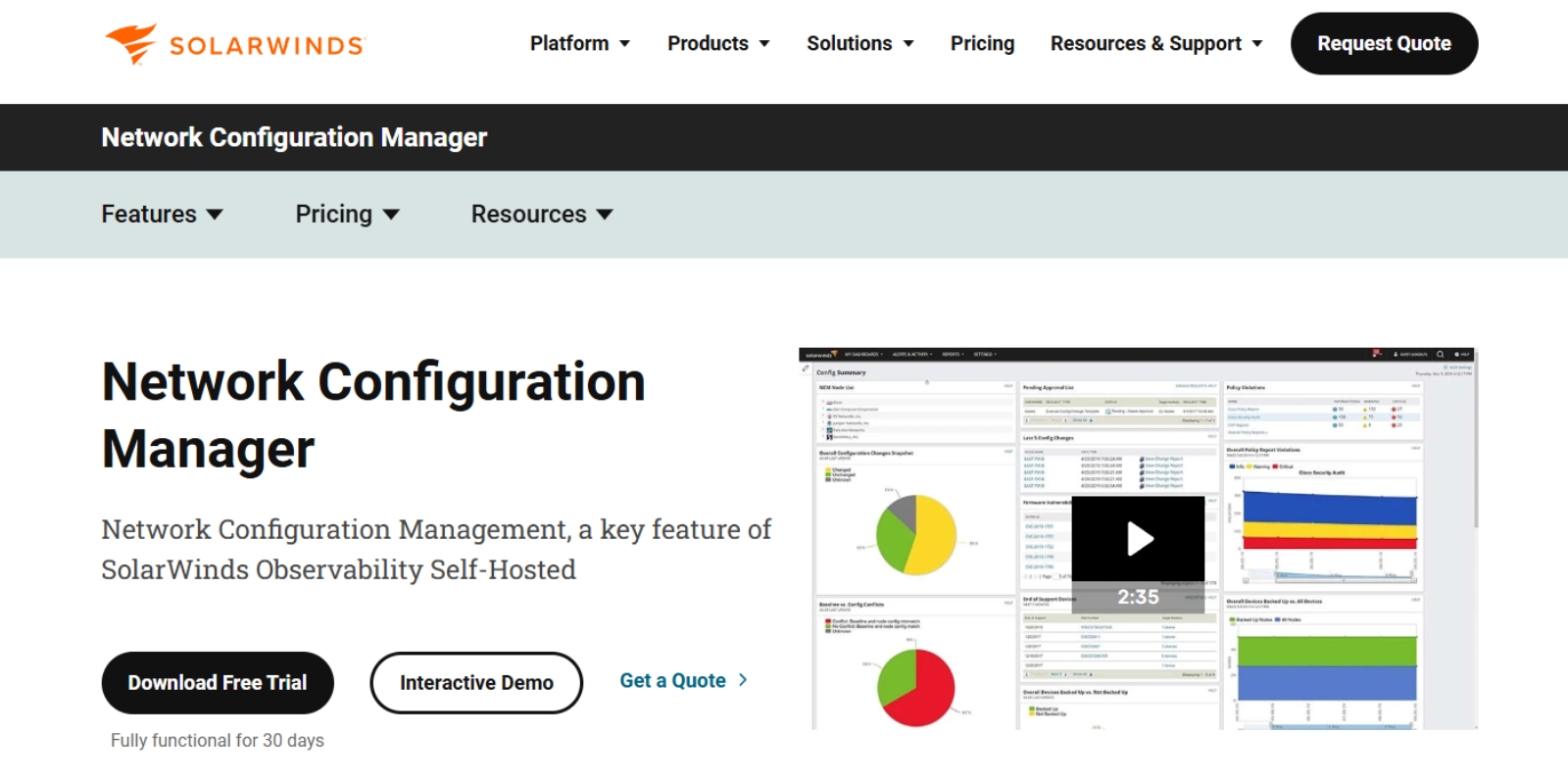Click the Get a Quote chevron arrow
Image resolution: width=1568 pixels, height=784 pixels.
[742, 680]
